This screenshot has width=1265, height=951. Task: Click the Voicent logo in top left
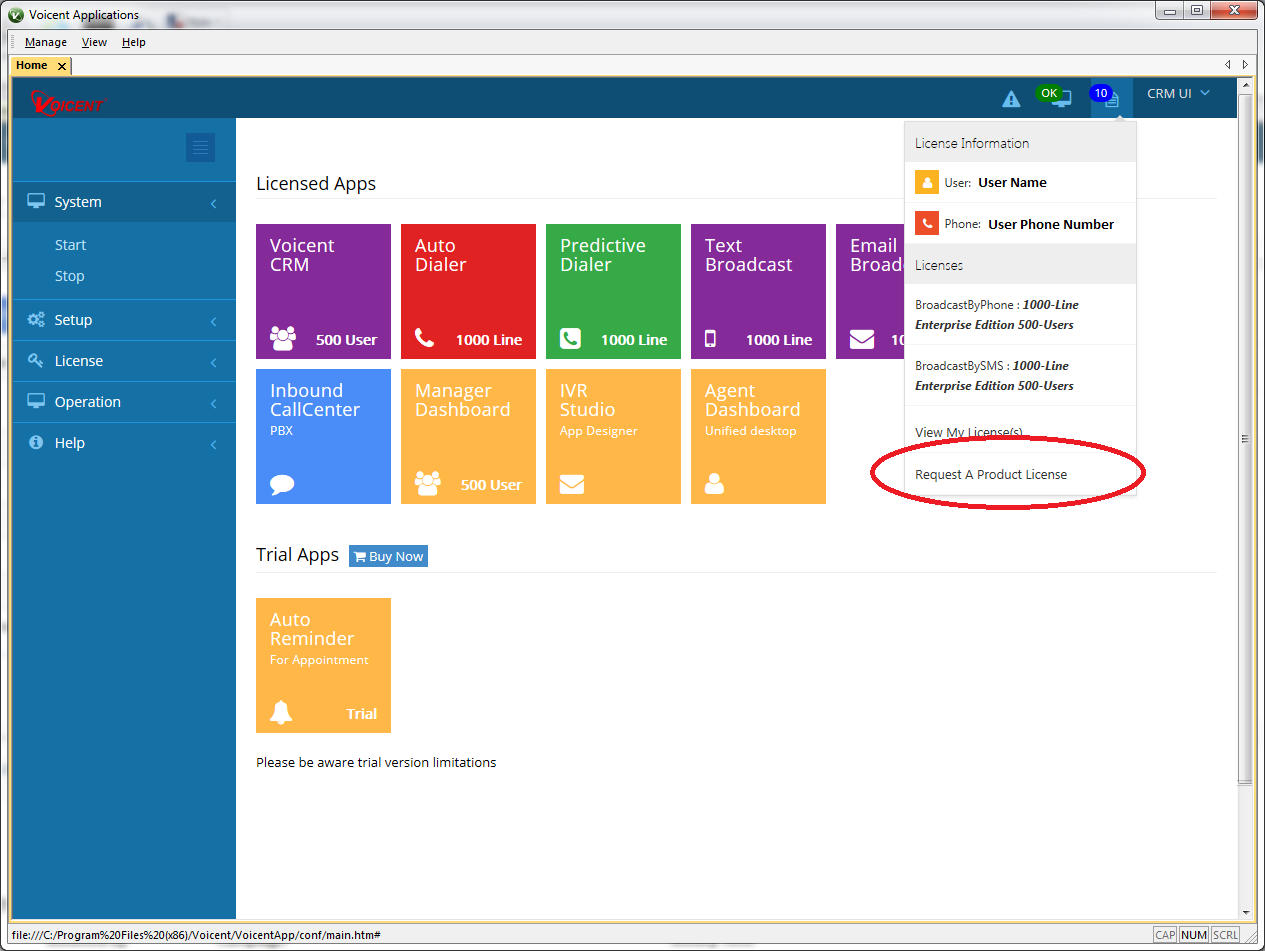(x=68, y=102)
